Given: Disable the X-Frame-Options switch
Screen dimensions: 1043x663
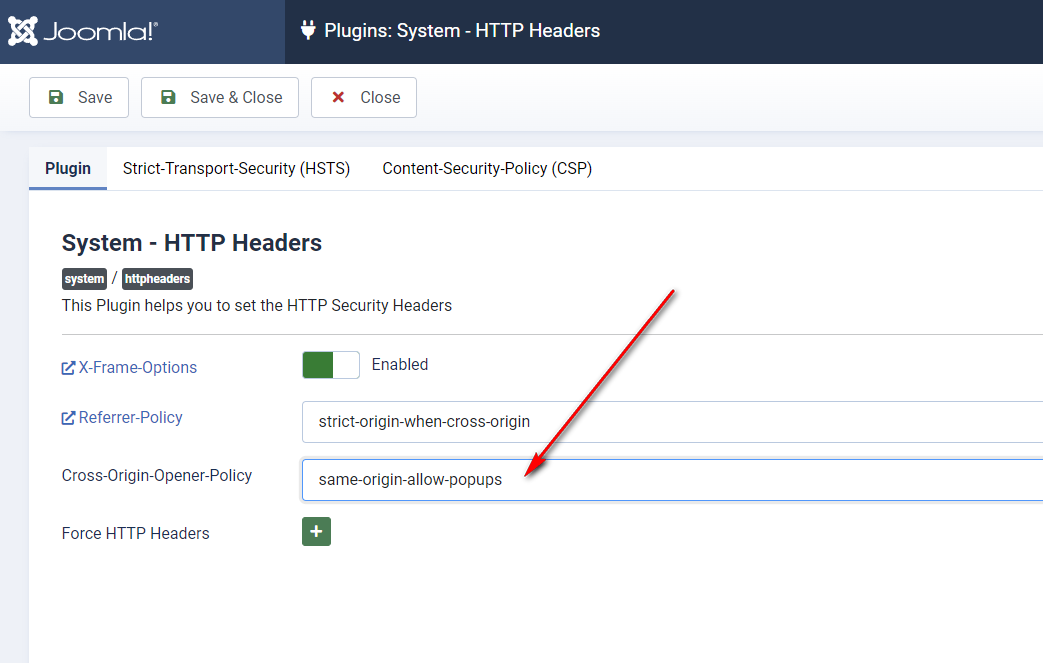Looking at the screenshot, I should pyautogui.click(x=331, y=365).
